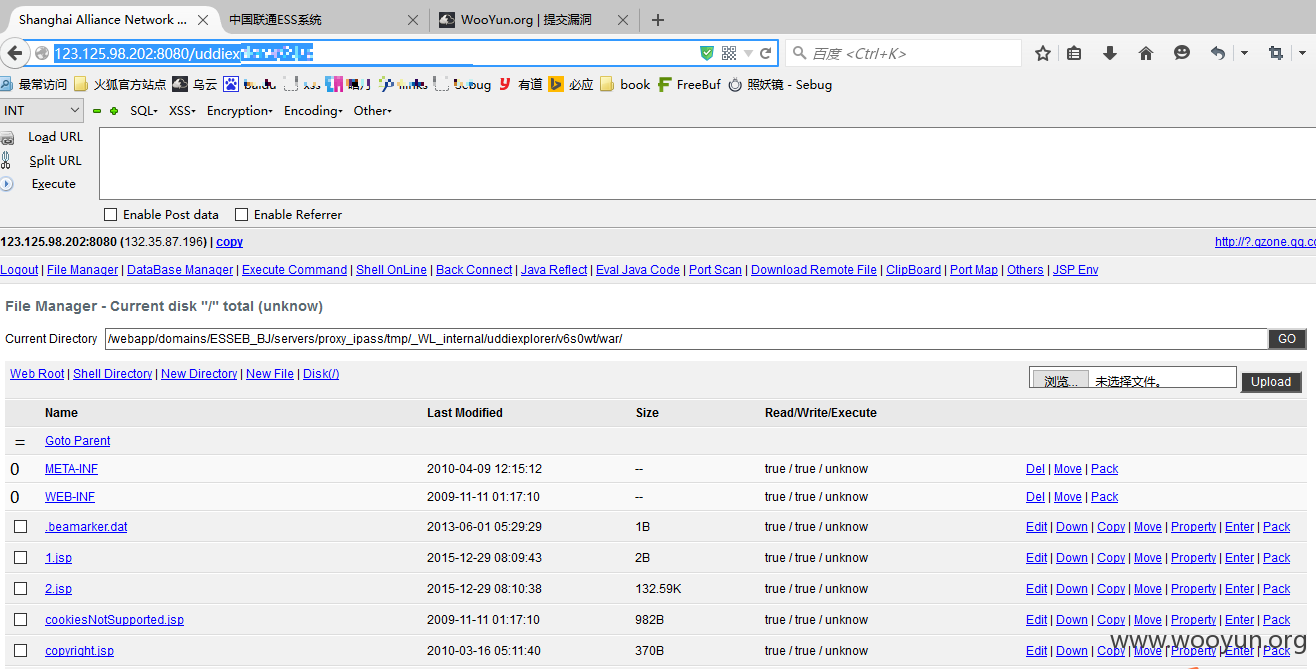Tick the checkbox for 2.jsp

point(20,588)
